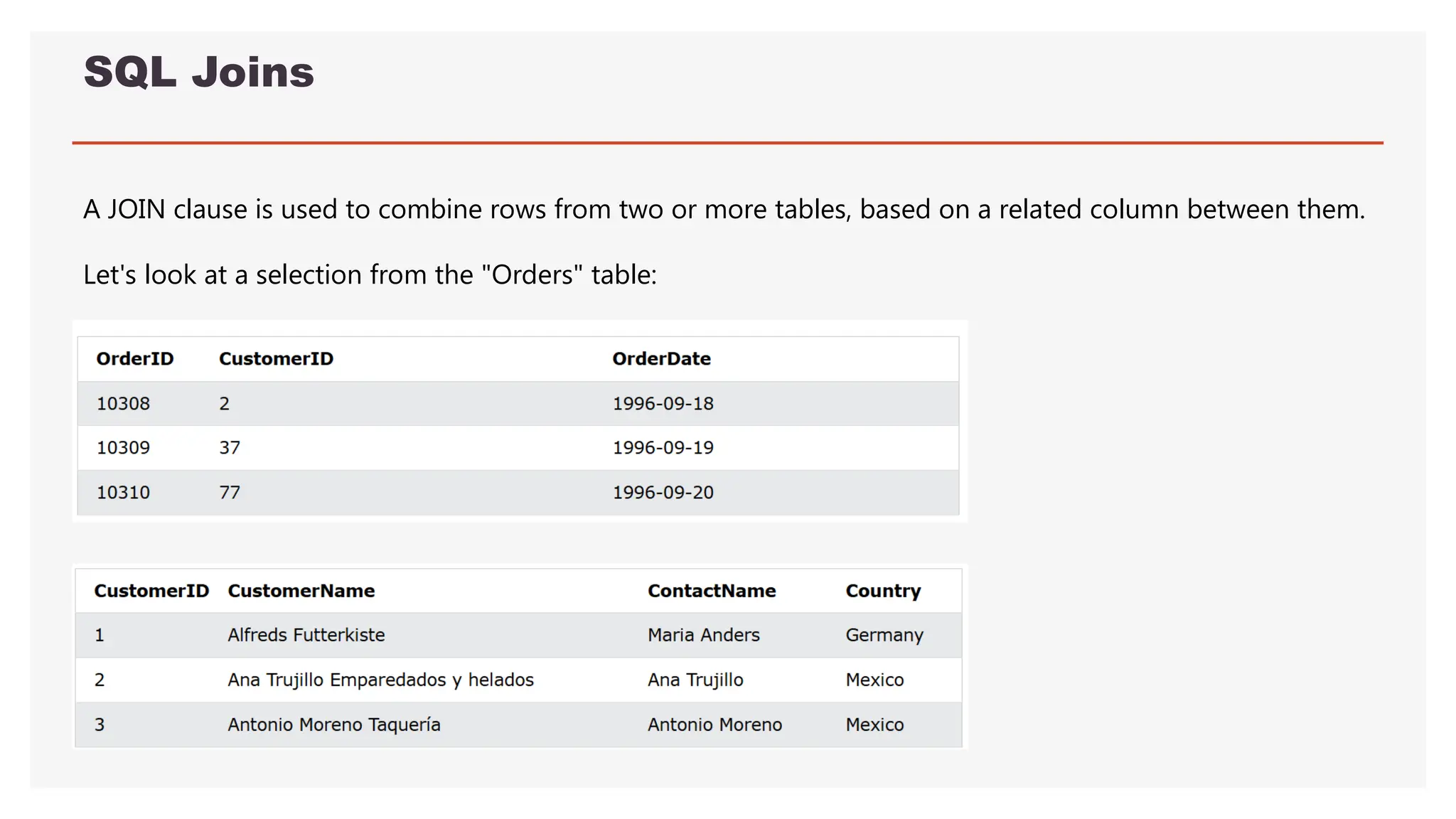Click contact name Ana Trujillo

coord(695,680)
